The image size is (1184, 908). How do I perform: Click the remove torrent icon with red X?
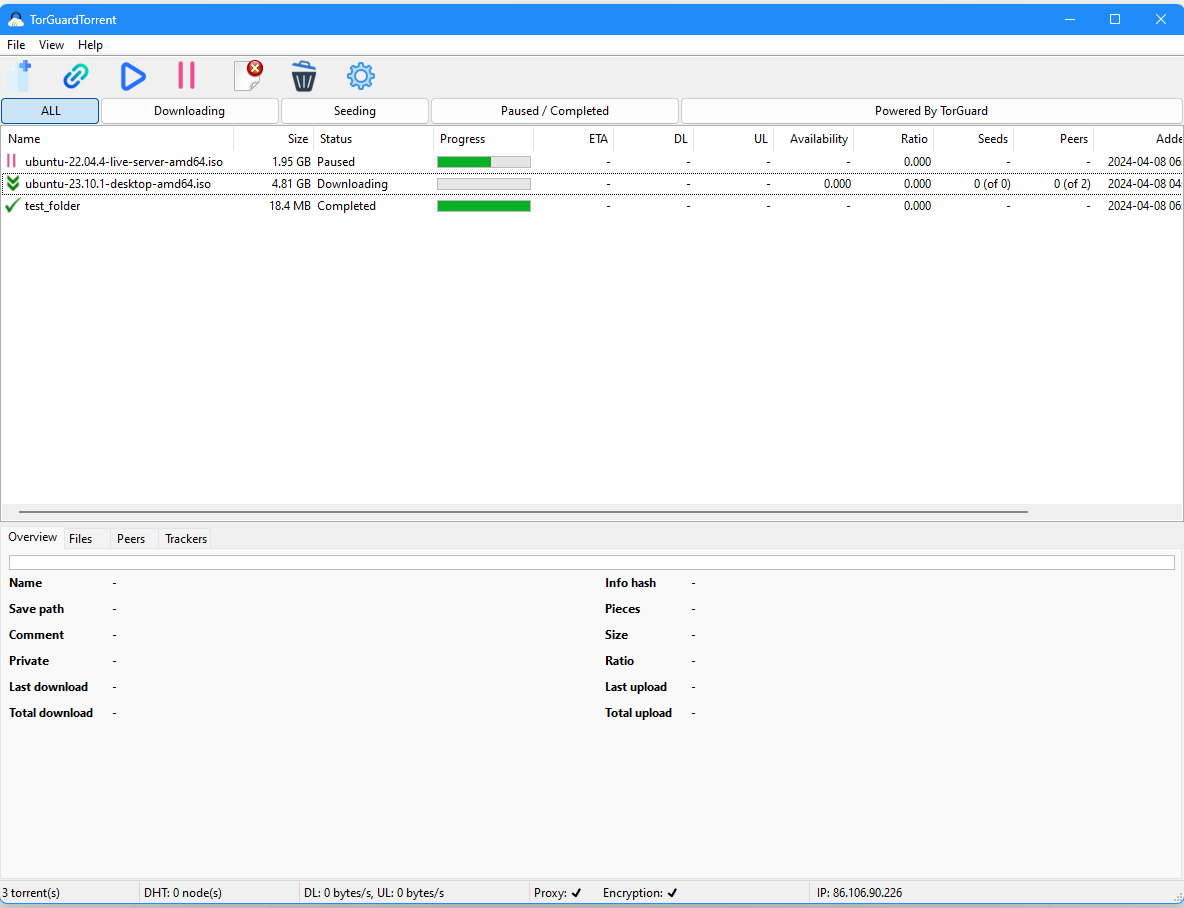click(x=248, y=75)
